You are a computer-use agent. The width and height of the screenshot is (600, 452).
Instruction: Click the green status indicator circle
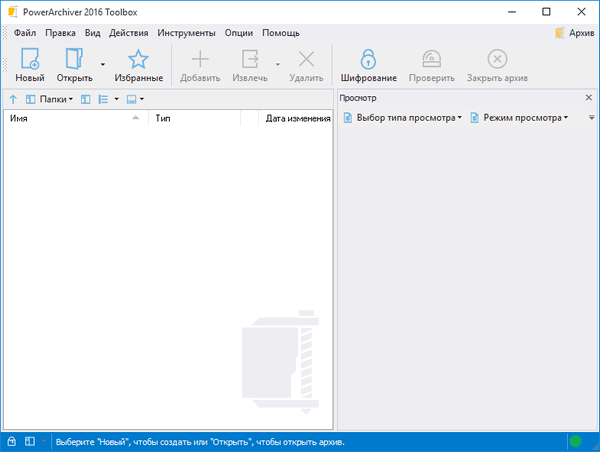click(575, 442)
